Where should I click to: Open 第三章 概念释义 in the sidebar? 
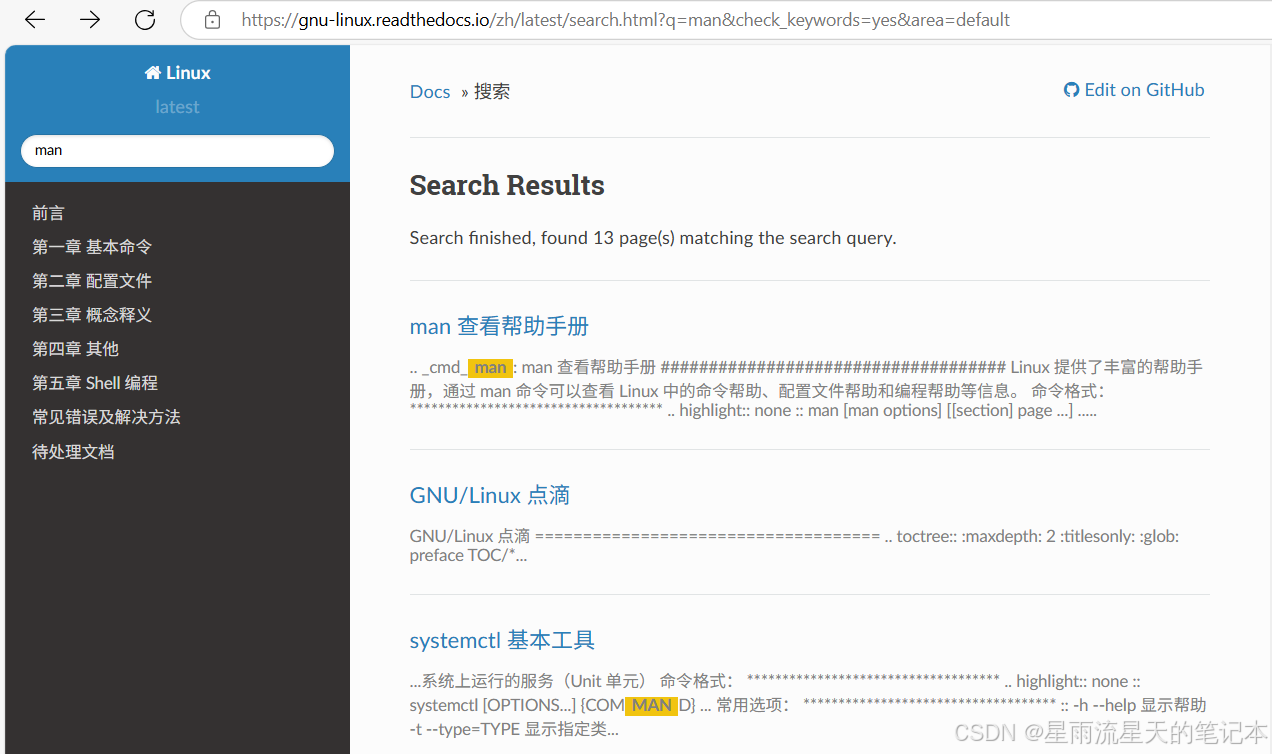pos(92,315)
